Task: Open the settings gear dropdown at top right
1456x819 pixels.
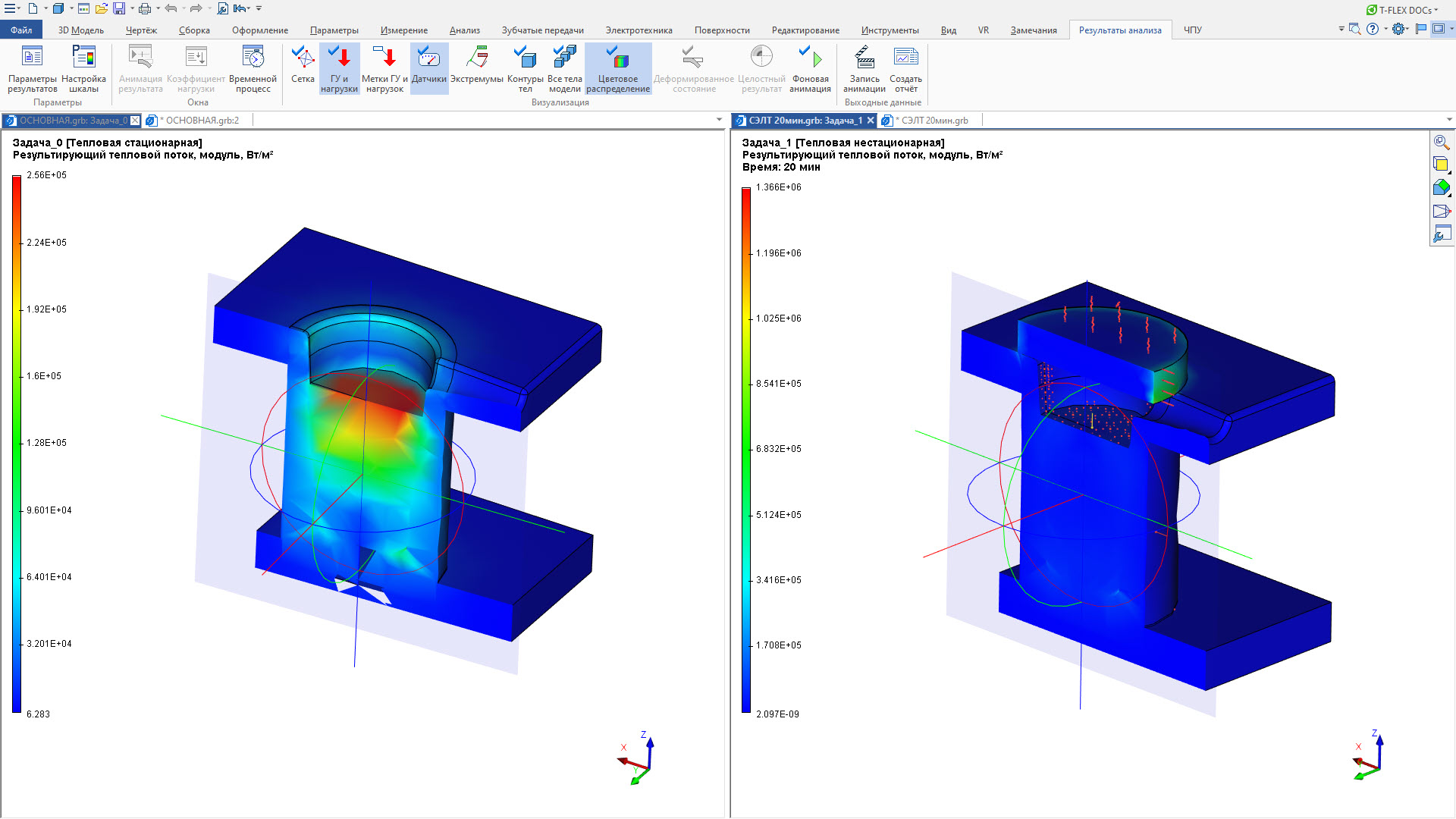Action: [1401, 29]
